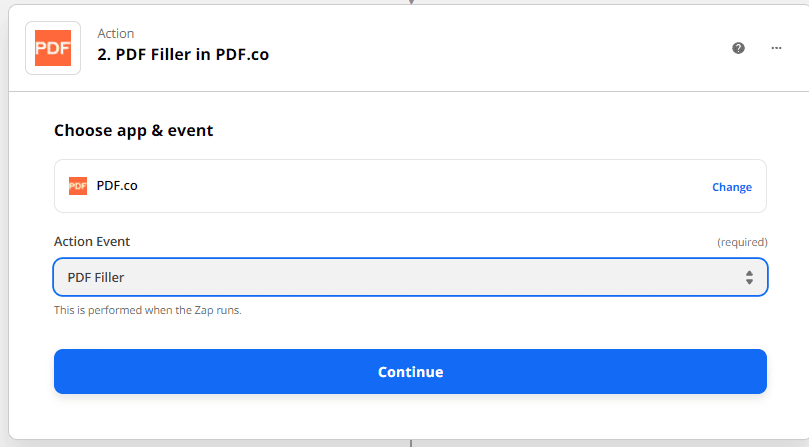Click the connector line below the step card
The width and height of the screenshot is (809, 447).
tap(410, 442)
